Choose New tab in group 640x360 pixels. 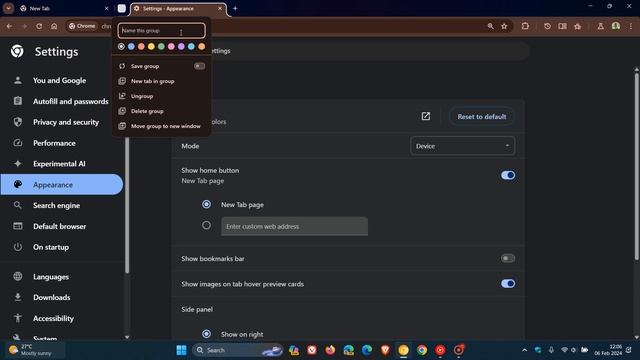[x=162, y=81]
